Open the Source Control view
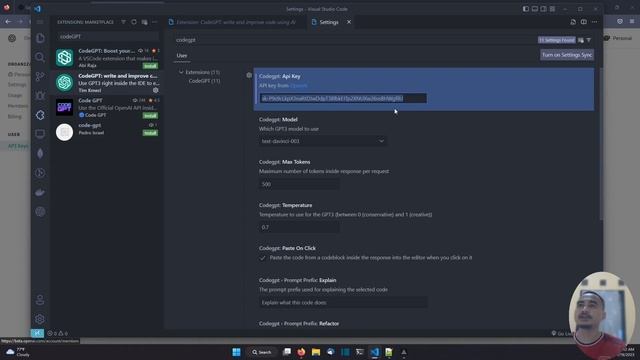The width and height of the screenshot is (640, 360). [x=40, y=76]
